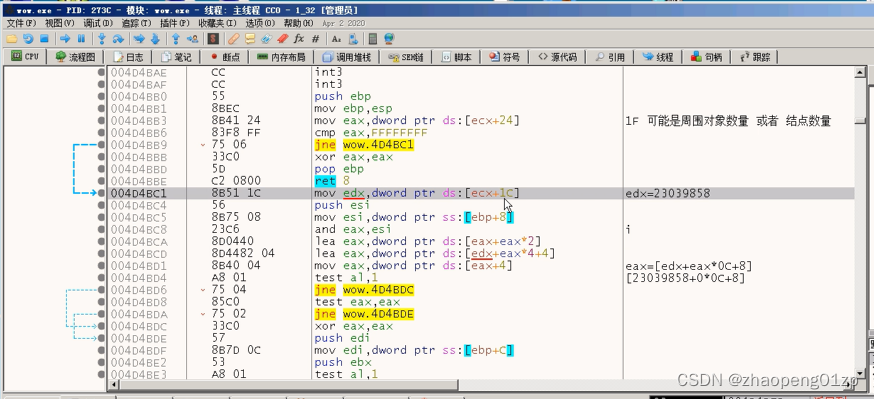Switch to the SEH链 tab
Viewport: 874px width, 399px height.
coord(405,57)
